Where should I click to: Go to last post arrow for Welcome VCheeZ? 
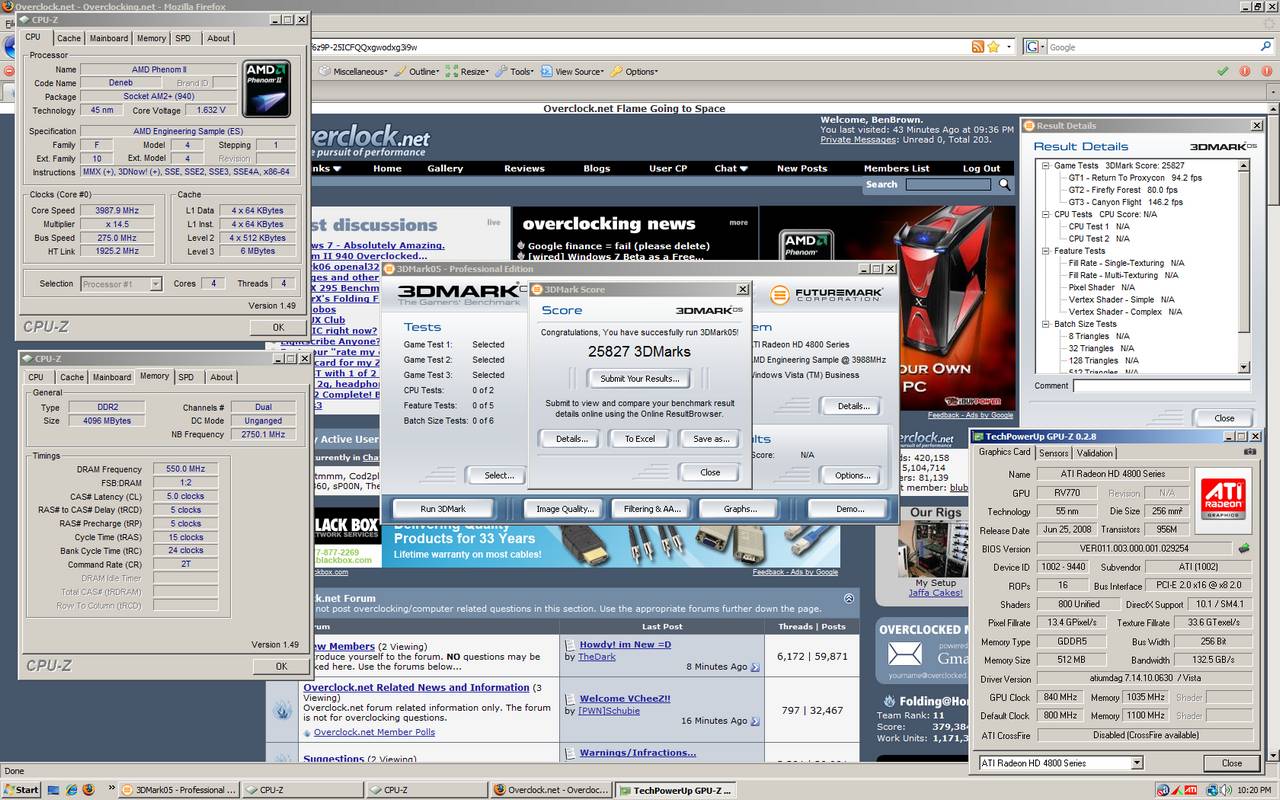[x=755, y=721]
